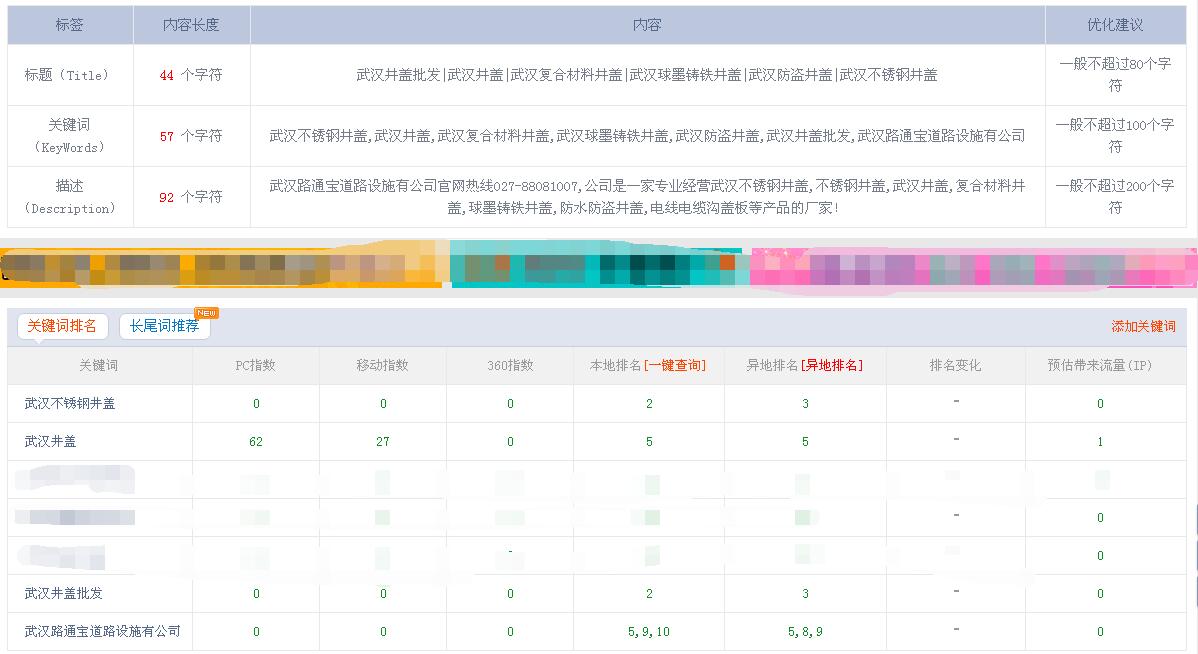Viewport: 1198px width, 654px height.
Task: Click remote ranking 3 for 武汉井盖批发
Action: pos(805,593)
